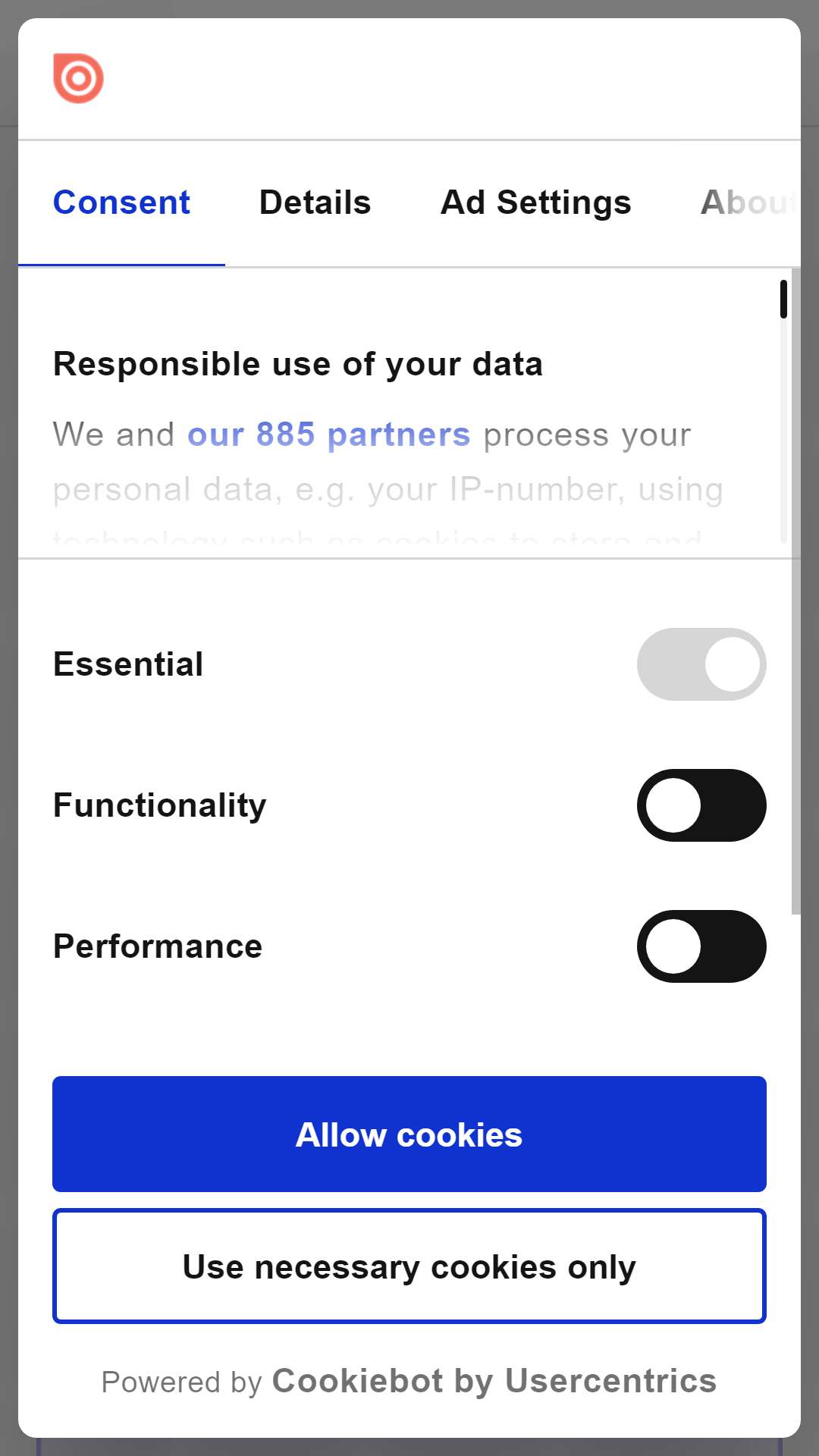Click the Functionality category label text
Viewport: 819px width, 1456px height.
coord(159,805)
